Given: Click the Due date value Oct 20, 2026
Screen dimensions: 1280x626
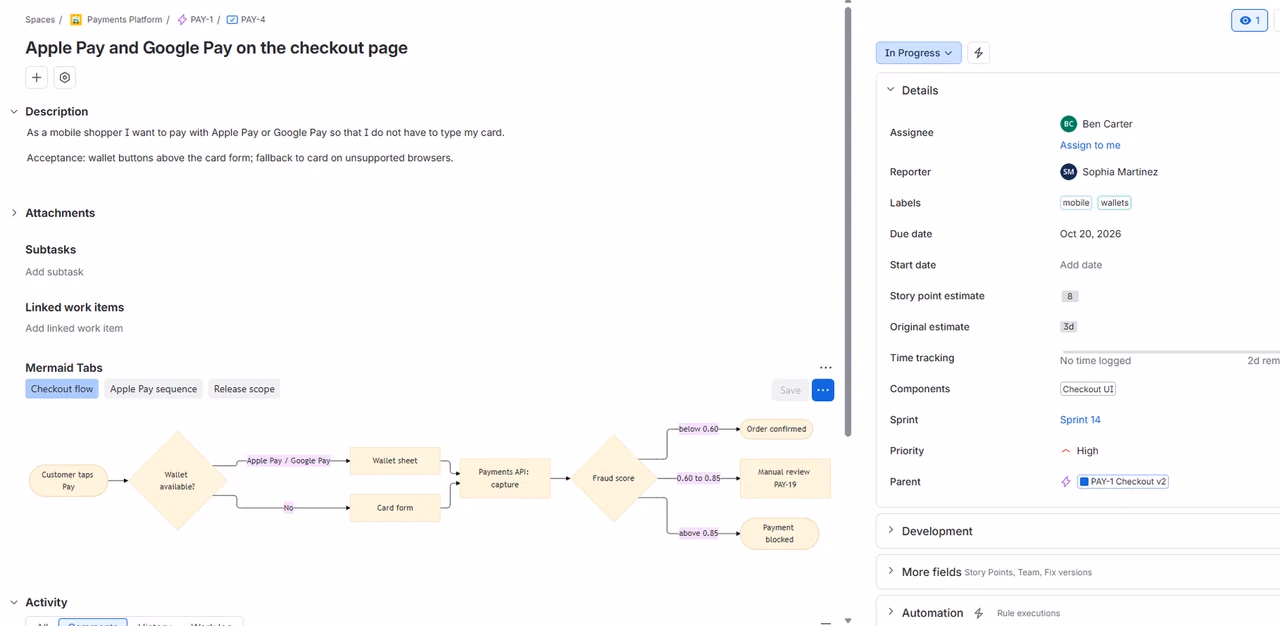Looking at the screenshot, I should tap(1090, 234).
